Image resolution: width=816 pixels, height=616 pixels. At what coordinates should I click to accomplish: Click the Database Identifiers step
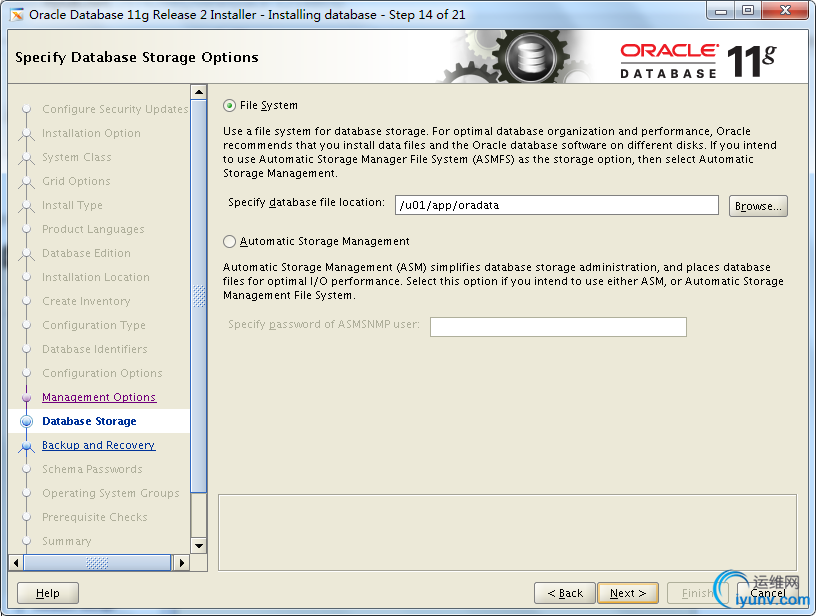pyautogui.click(x=95, y=349)
